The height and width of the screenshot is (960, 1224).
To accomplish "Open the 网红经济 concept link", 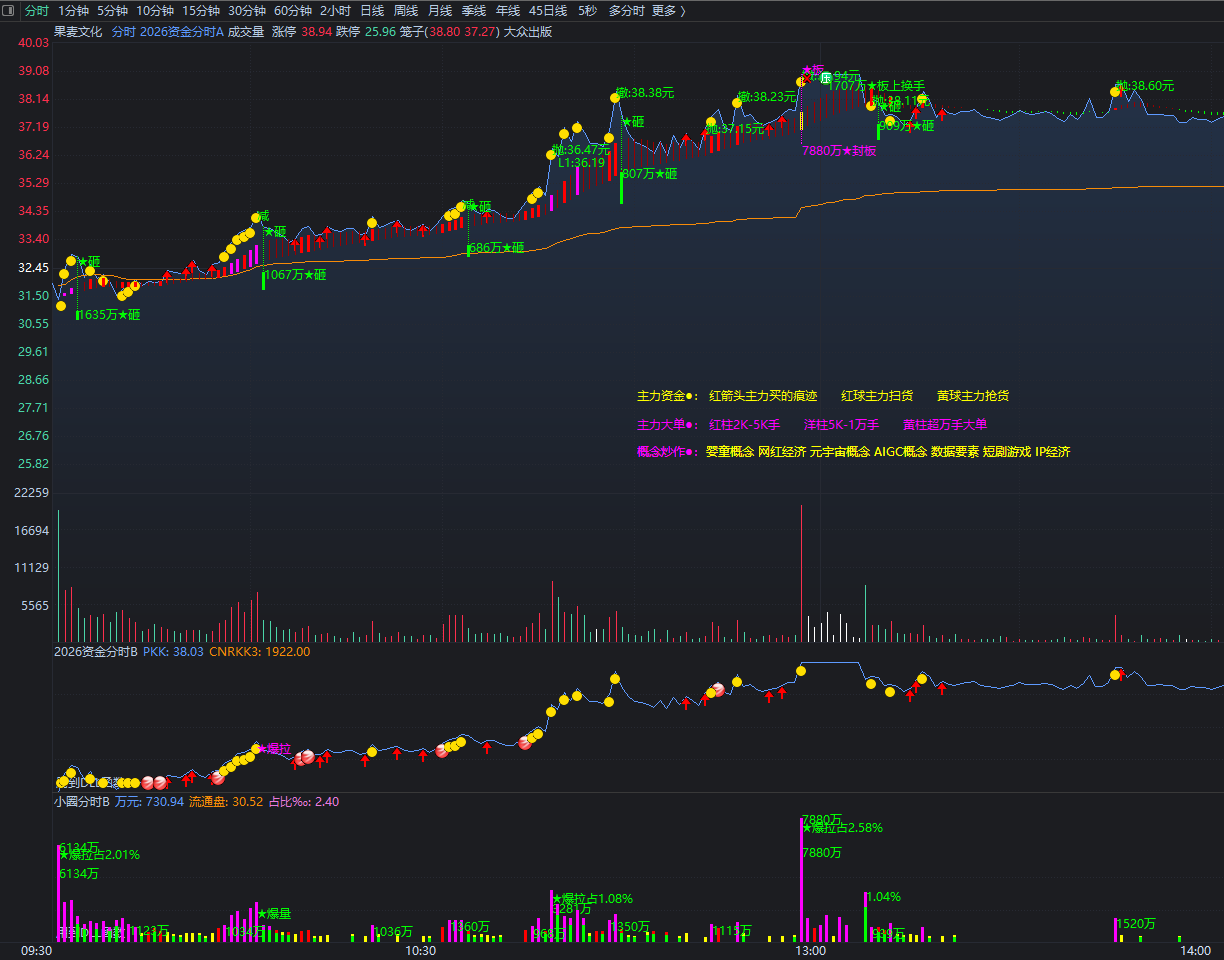I will [x=782, y=452].
